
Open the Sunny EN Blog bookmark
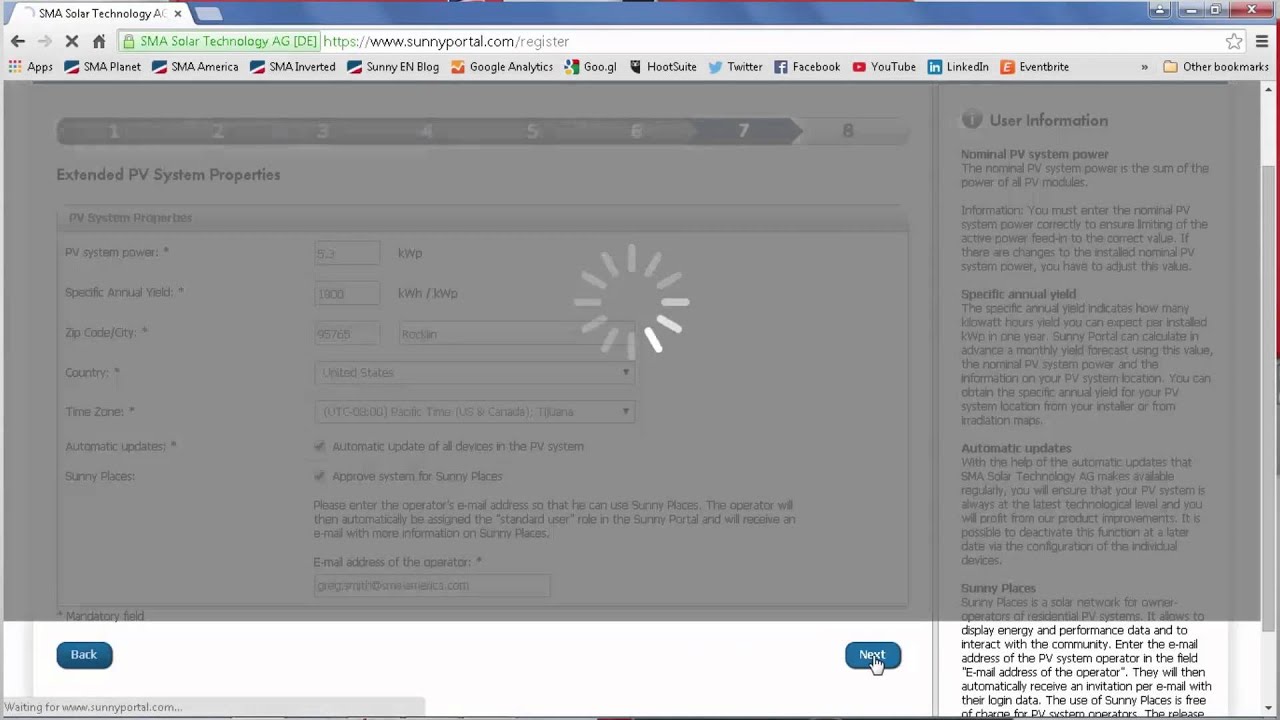tap(393, 67)
